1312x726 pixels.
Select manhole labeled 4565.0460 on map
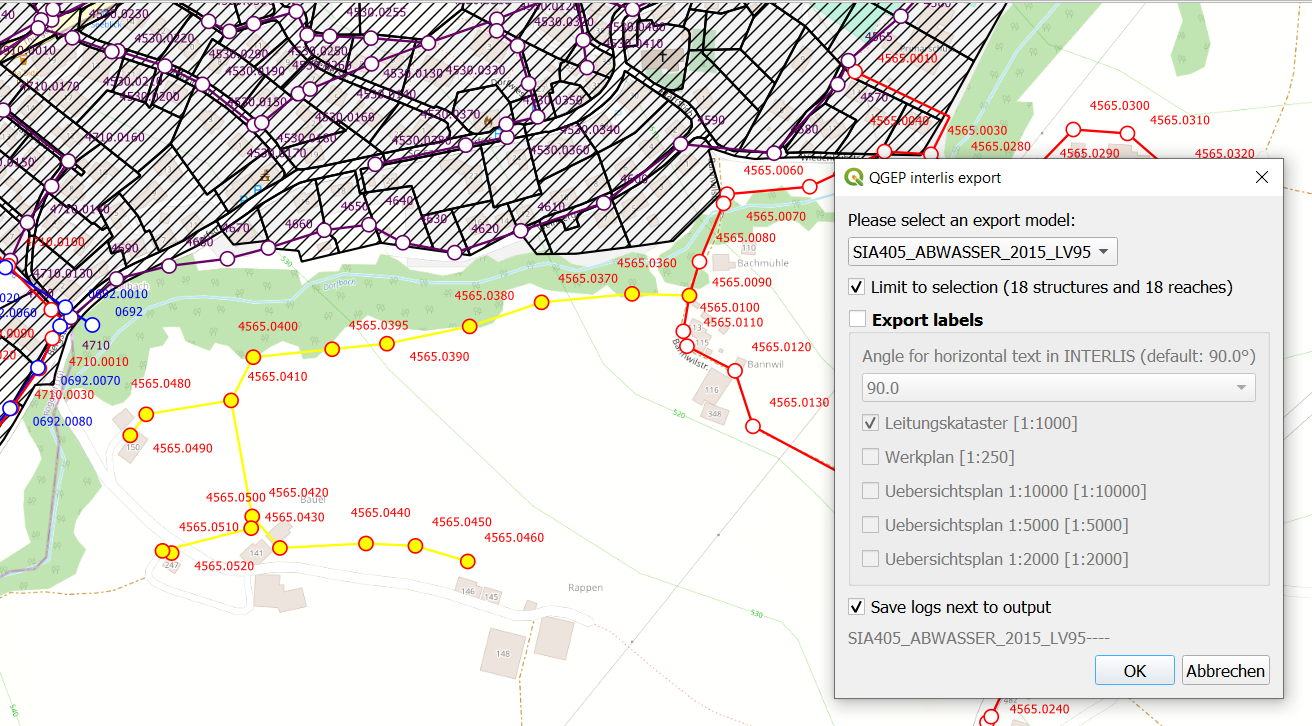tap(466, 560)
